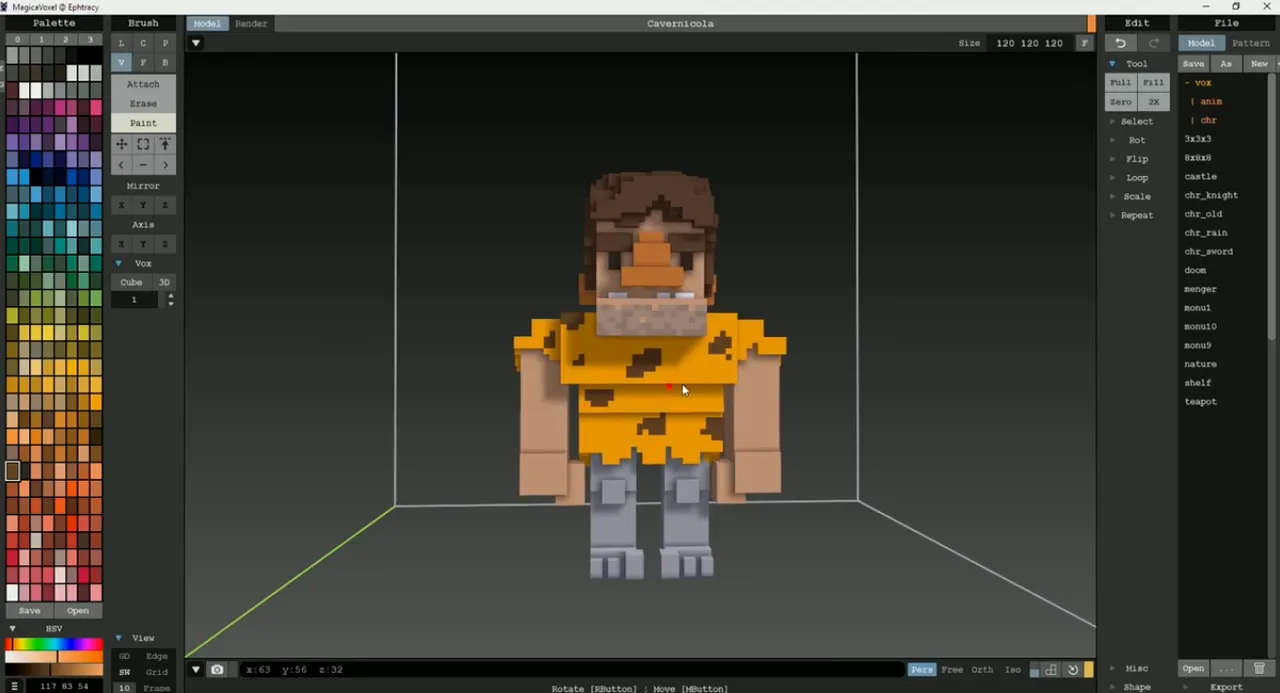Click the Zero tool button
Viewport: 1280px width, 693px height.
click(x=1121, y=102)
